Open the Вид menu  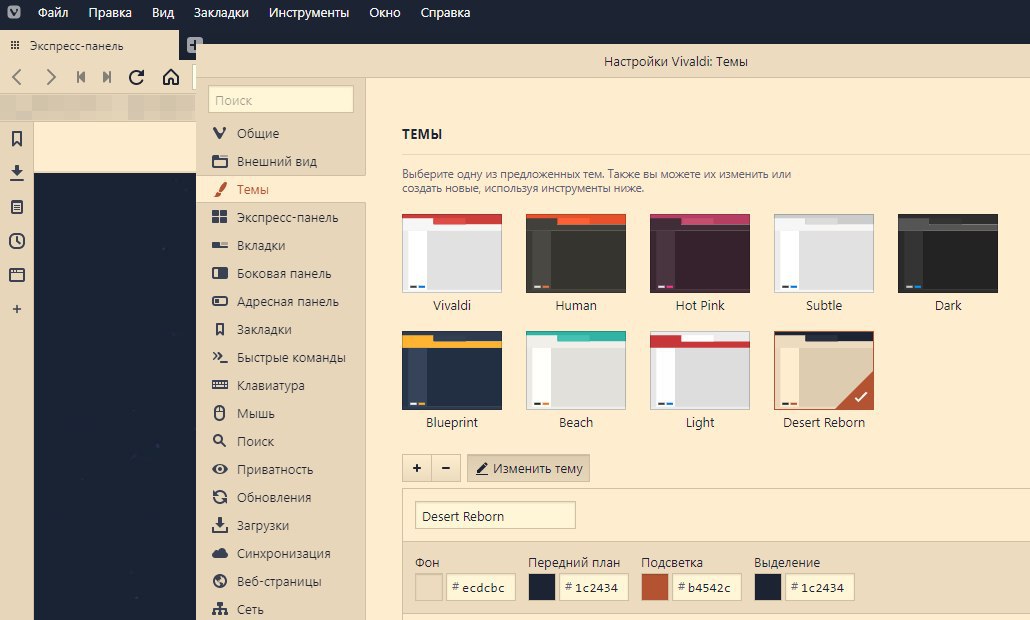(163, 12)
